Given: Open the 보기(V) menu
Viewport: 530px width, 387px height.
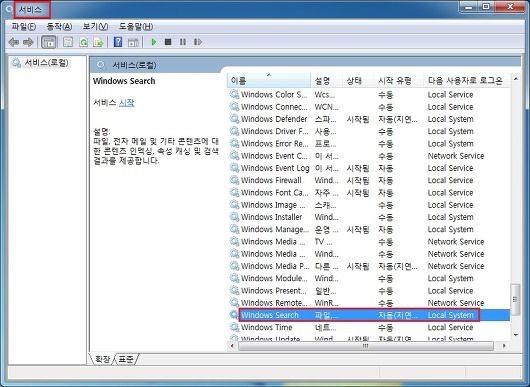Looking at the screenshot, I should coord(95,26).
